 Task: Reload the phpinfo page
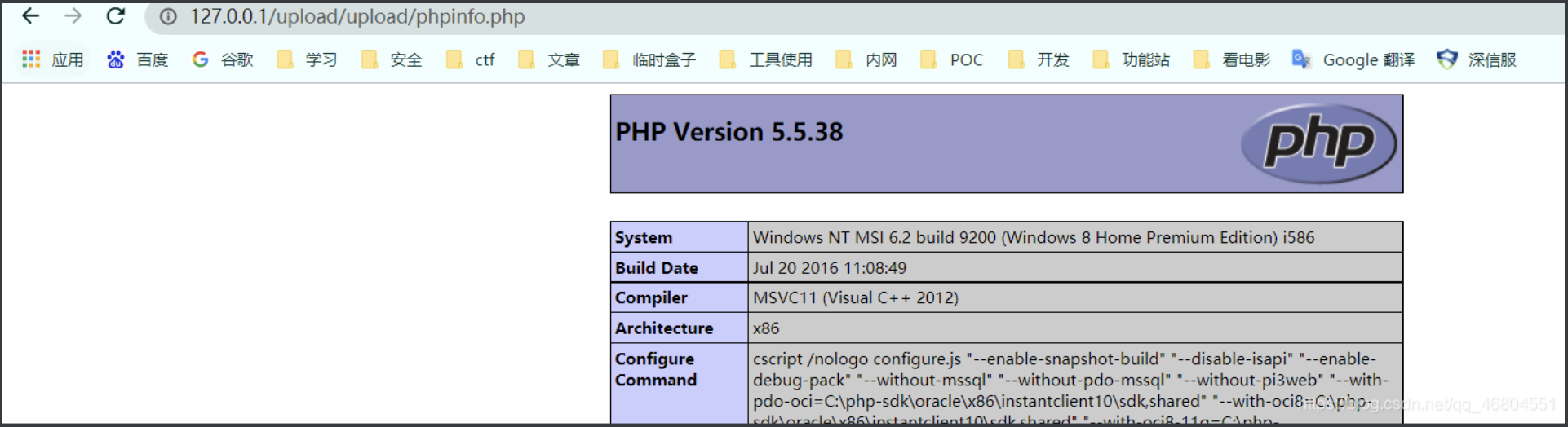[x=116, y=16]
